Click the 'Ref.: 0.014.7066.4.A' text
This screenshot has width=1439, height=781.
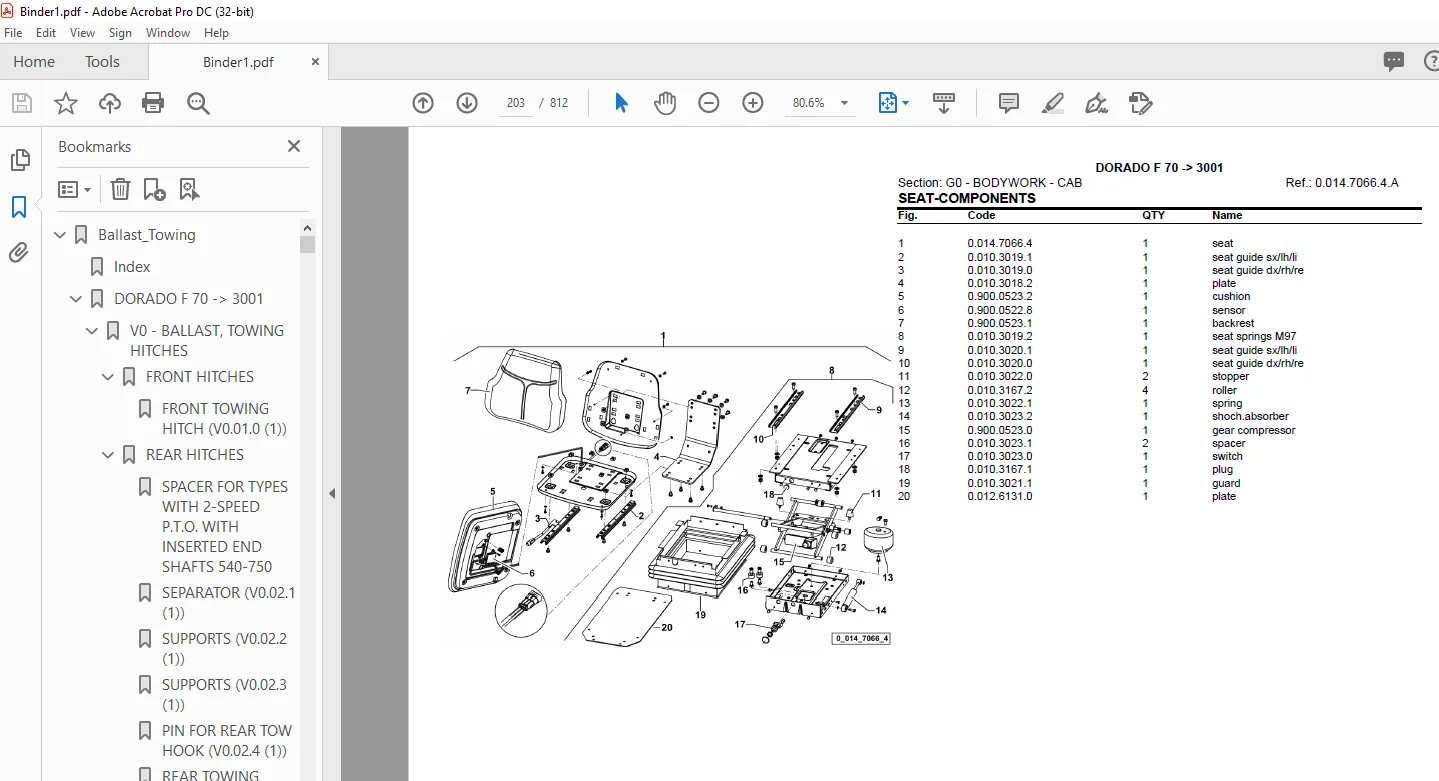[x=1342, y=183]
